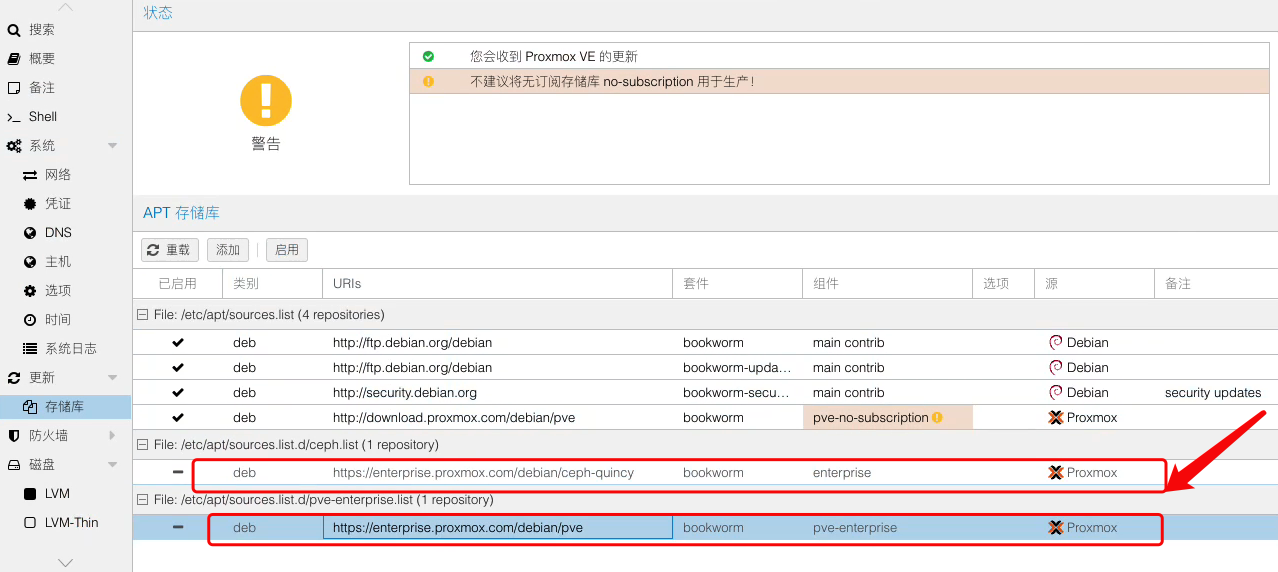Click the 网络 arrows icon

coord(30,175)
